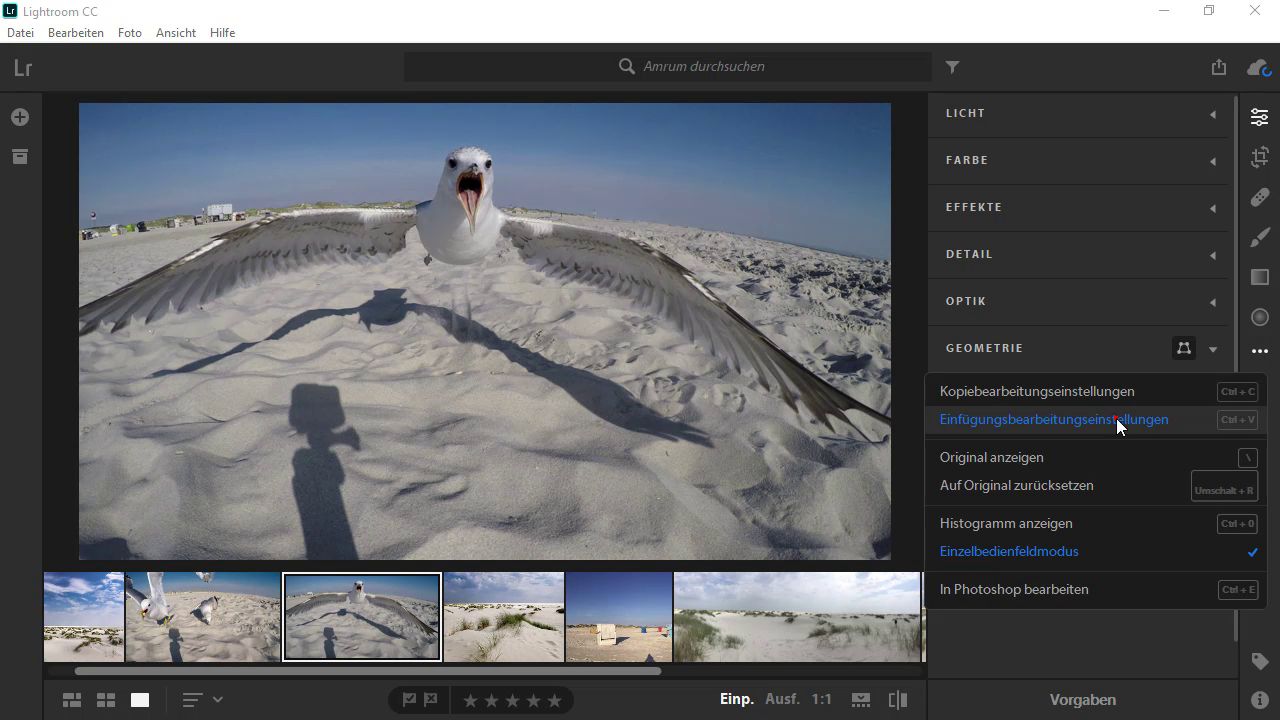The height and width of the screenshot is (720, 1280).
Task: Rate photo with first star
Action: coord(469,700)
